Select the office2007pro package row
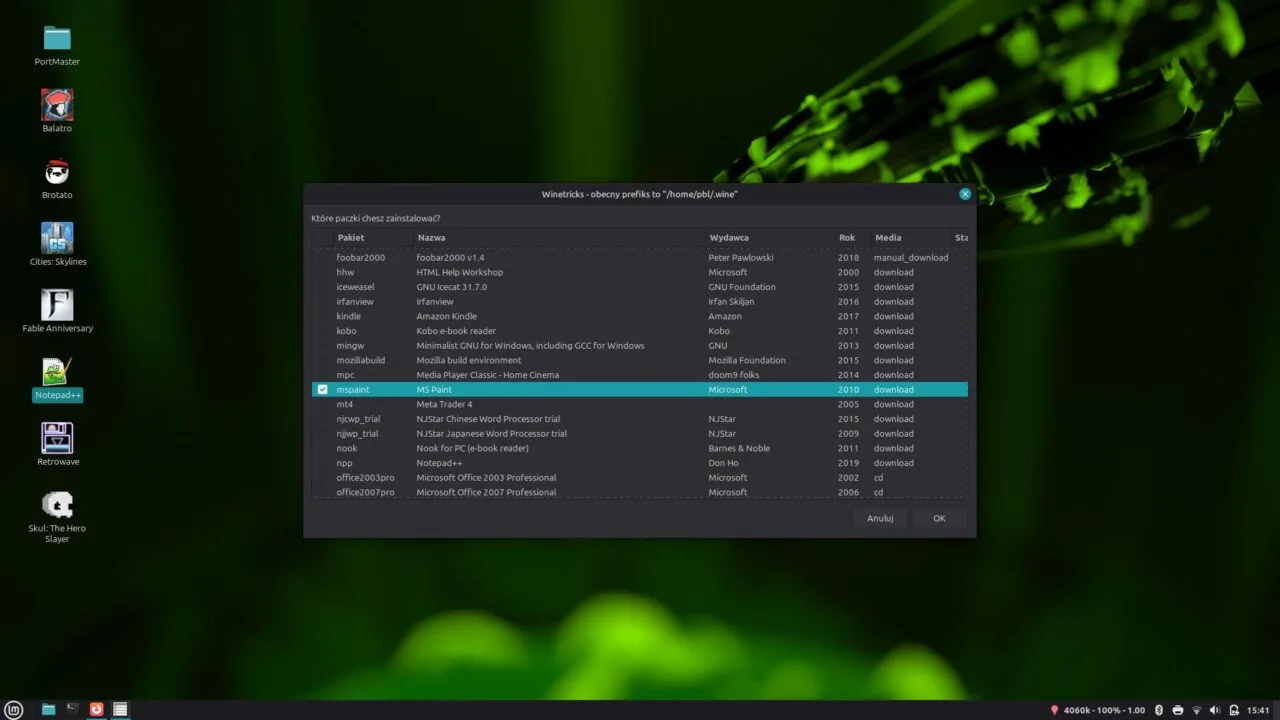 click(x=640, y=492)
